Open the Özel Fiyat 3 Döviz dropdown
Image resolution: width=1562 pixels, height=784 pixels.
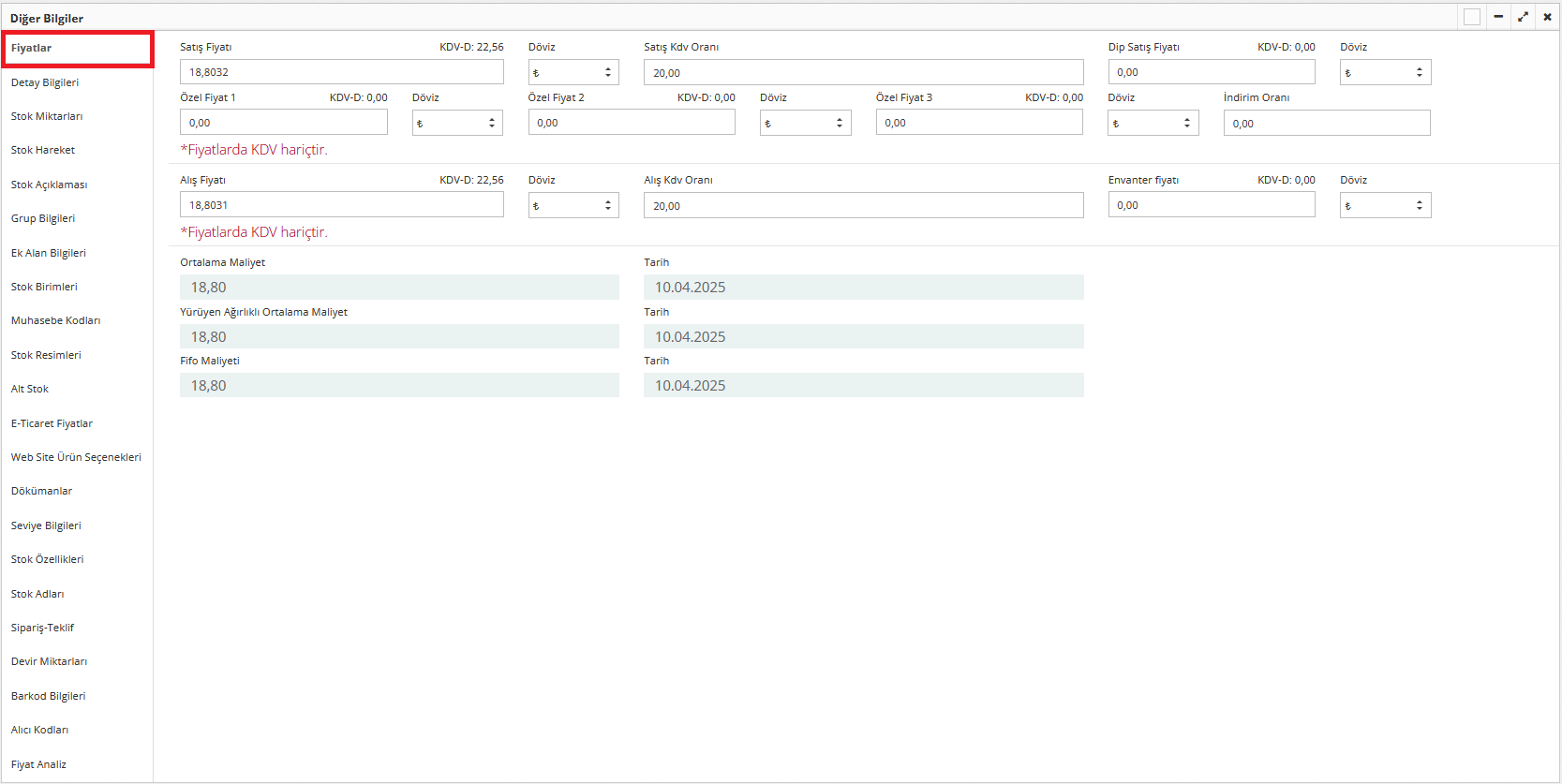tap(1153, 124)
